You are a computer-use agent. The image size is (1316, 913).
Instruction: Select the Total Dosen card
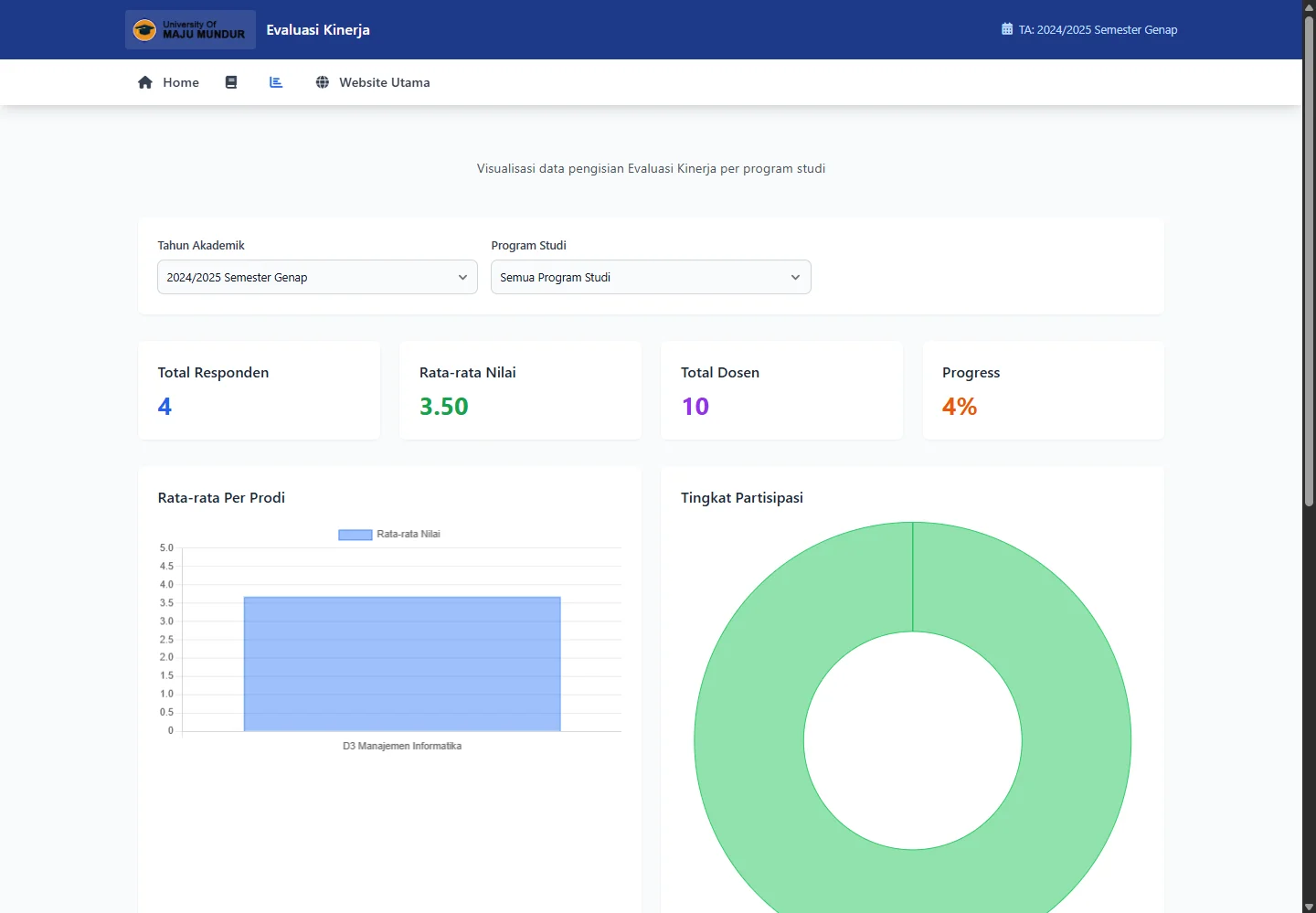pyautogui.click(x=782, y=390)
